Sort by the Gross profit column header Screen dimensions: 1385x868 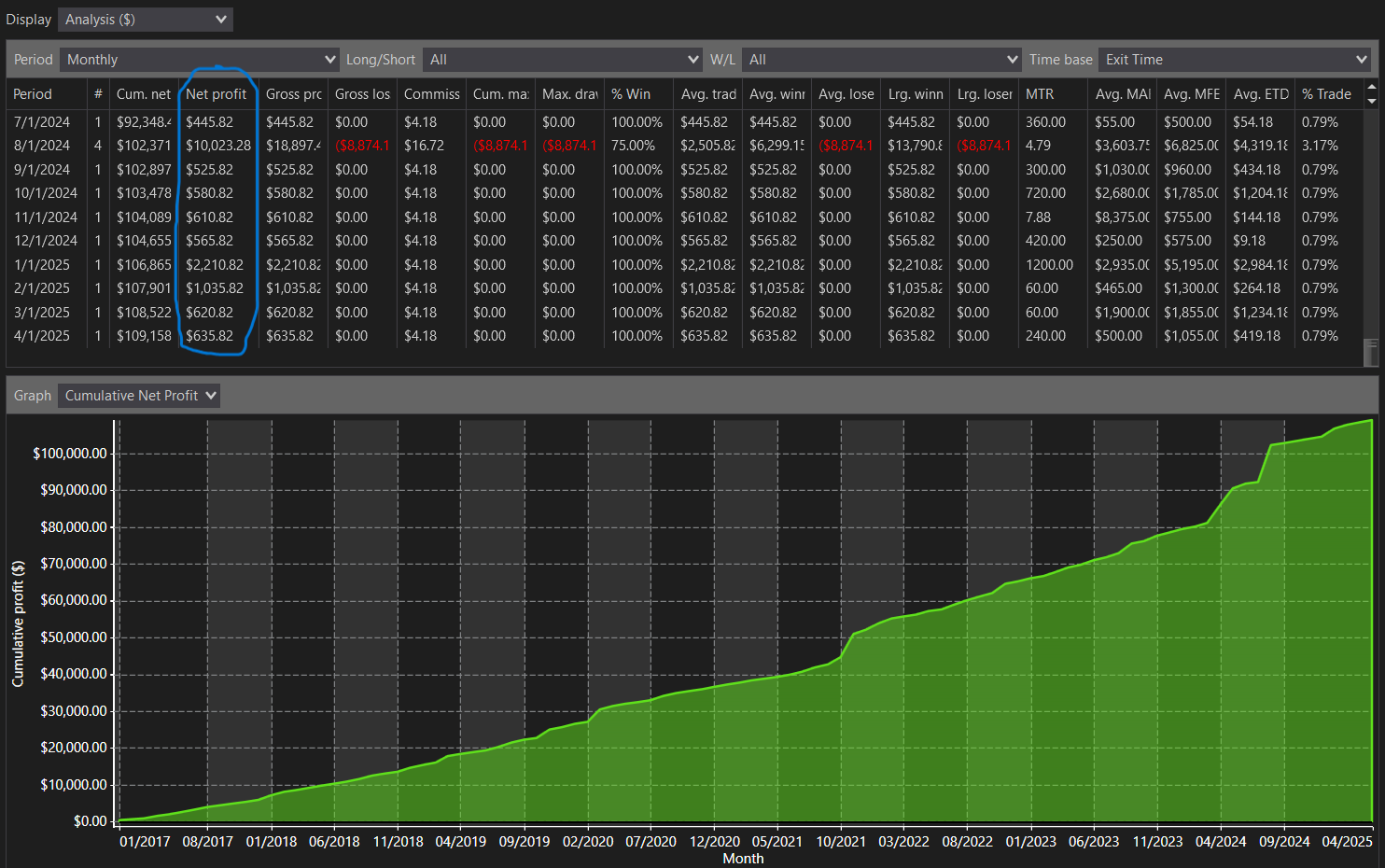(293, 94)
